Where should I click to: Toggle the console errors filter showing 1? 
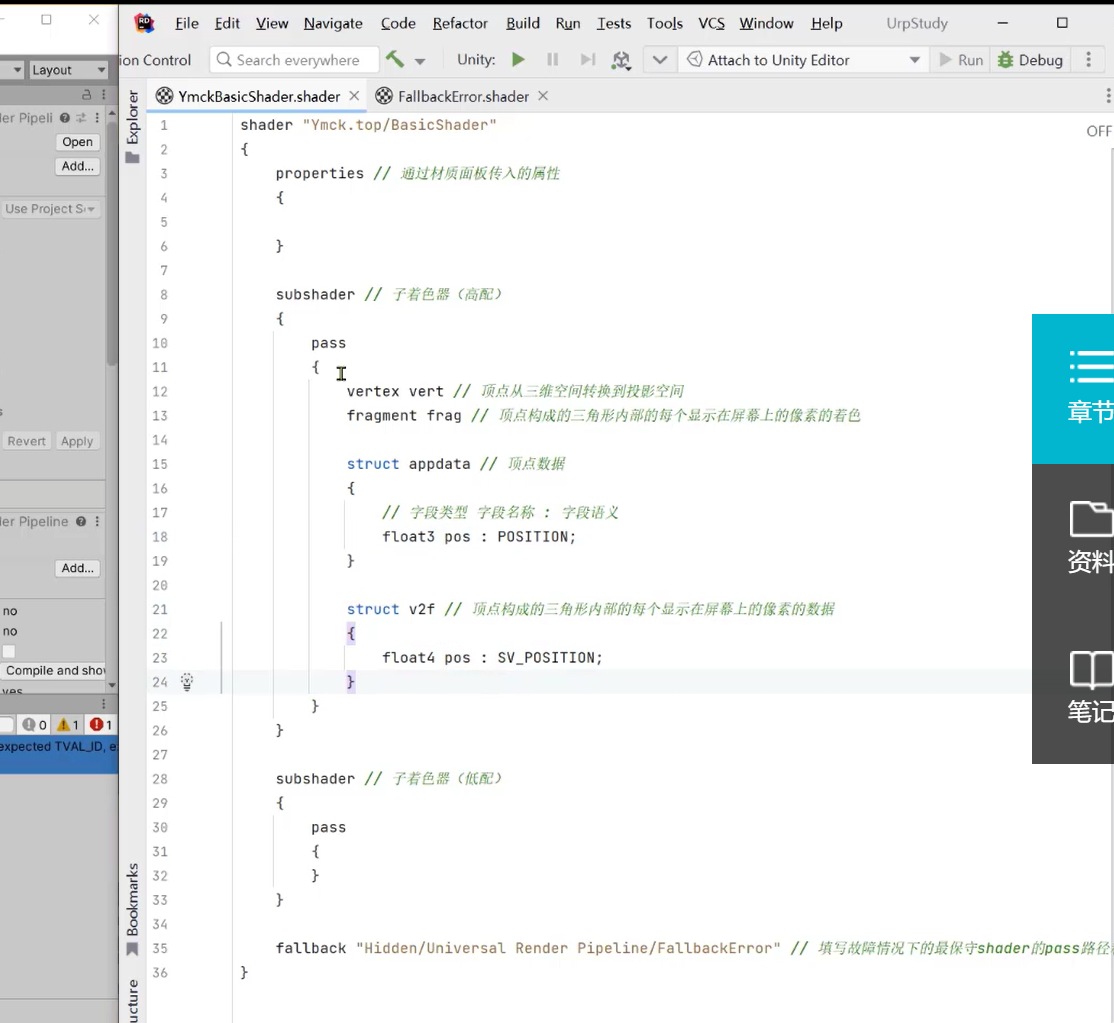[x=101, y=725]
